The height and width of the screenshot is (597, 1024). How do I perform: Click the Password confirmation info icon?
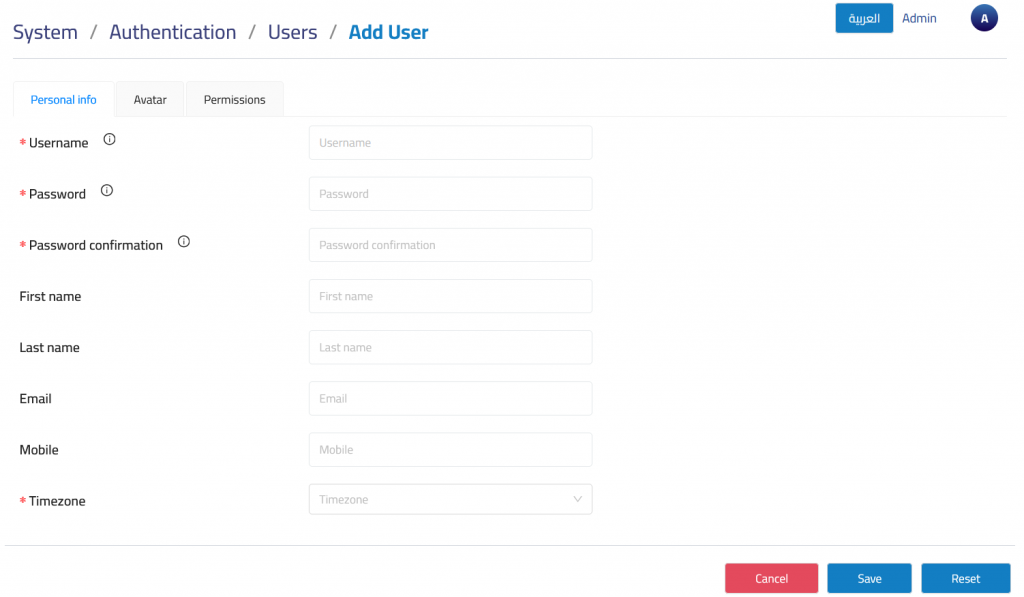(x=184, y=242)
